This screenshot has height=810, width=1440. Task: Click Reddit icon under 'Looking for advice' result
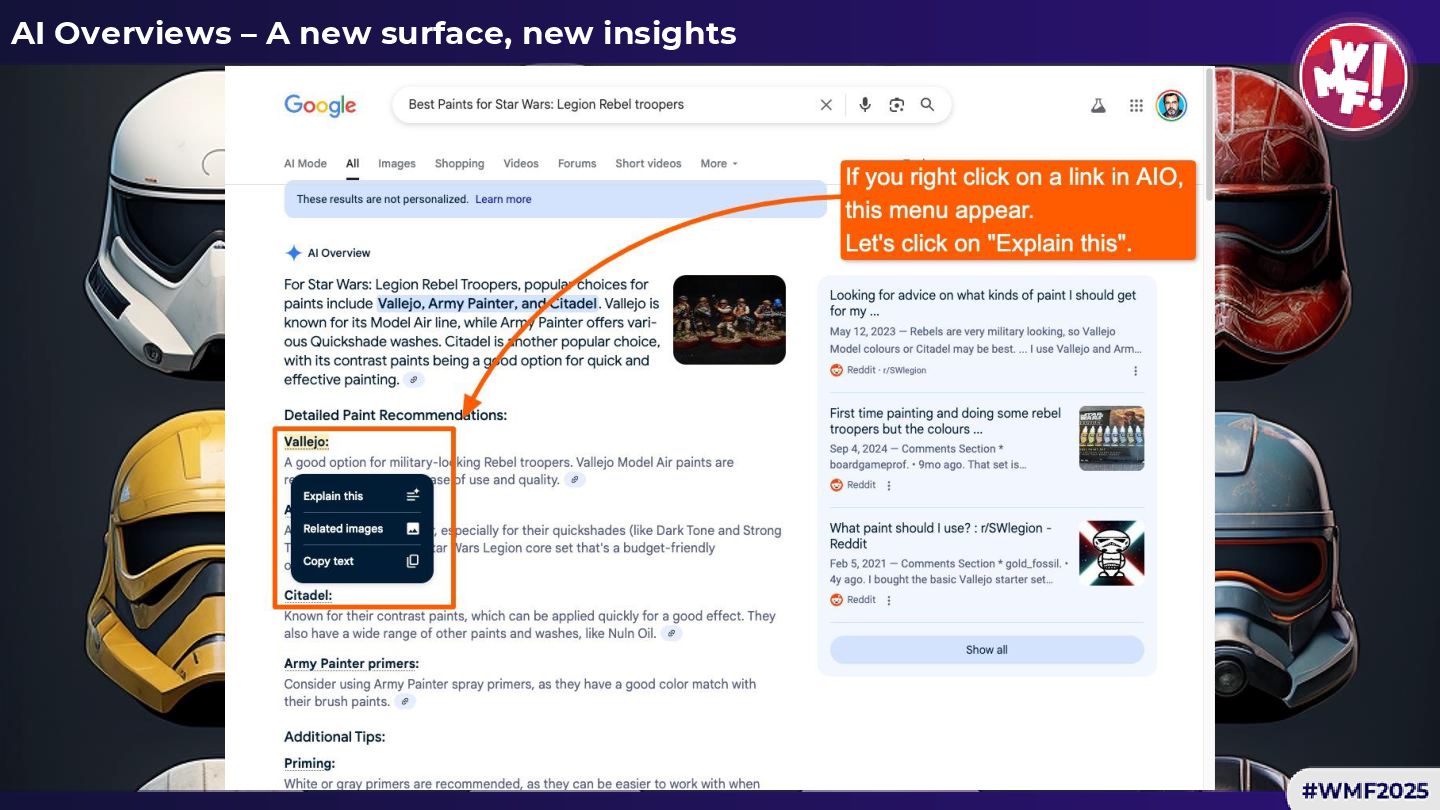click(837, 370)
